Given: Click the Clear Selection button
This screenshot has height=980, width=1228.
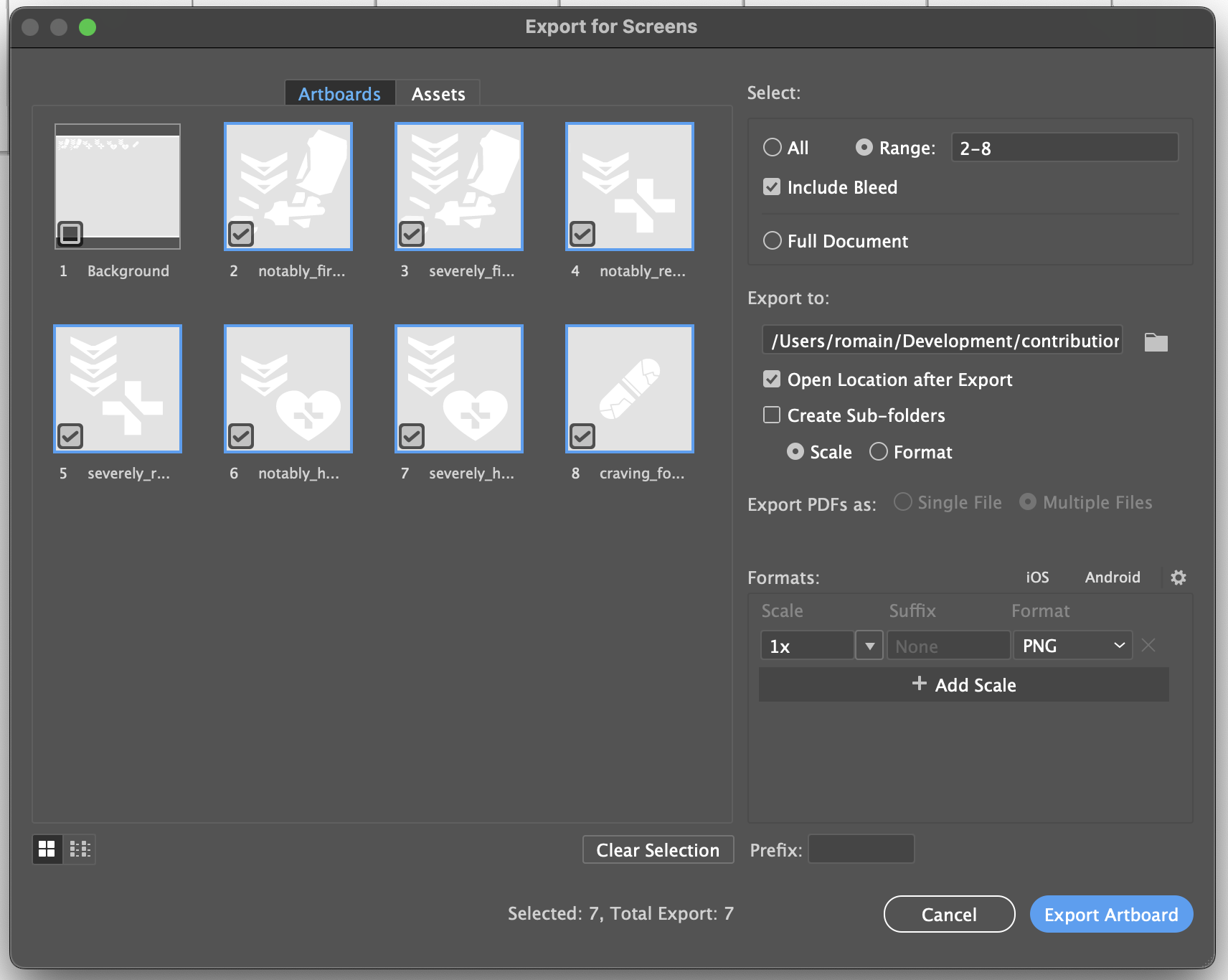Looking at the screenshot, I should (x=658, y=850).
